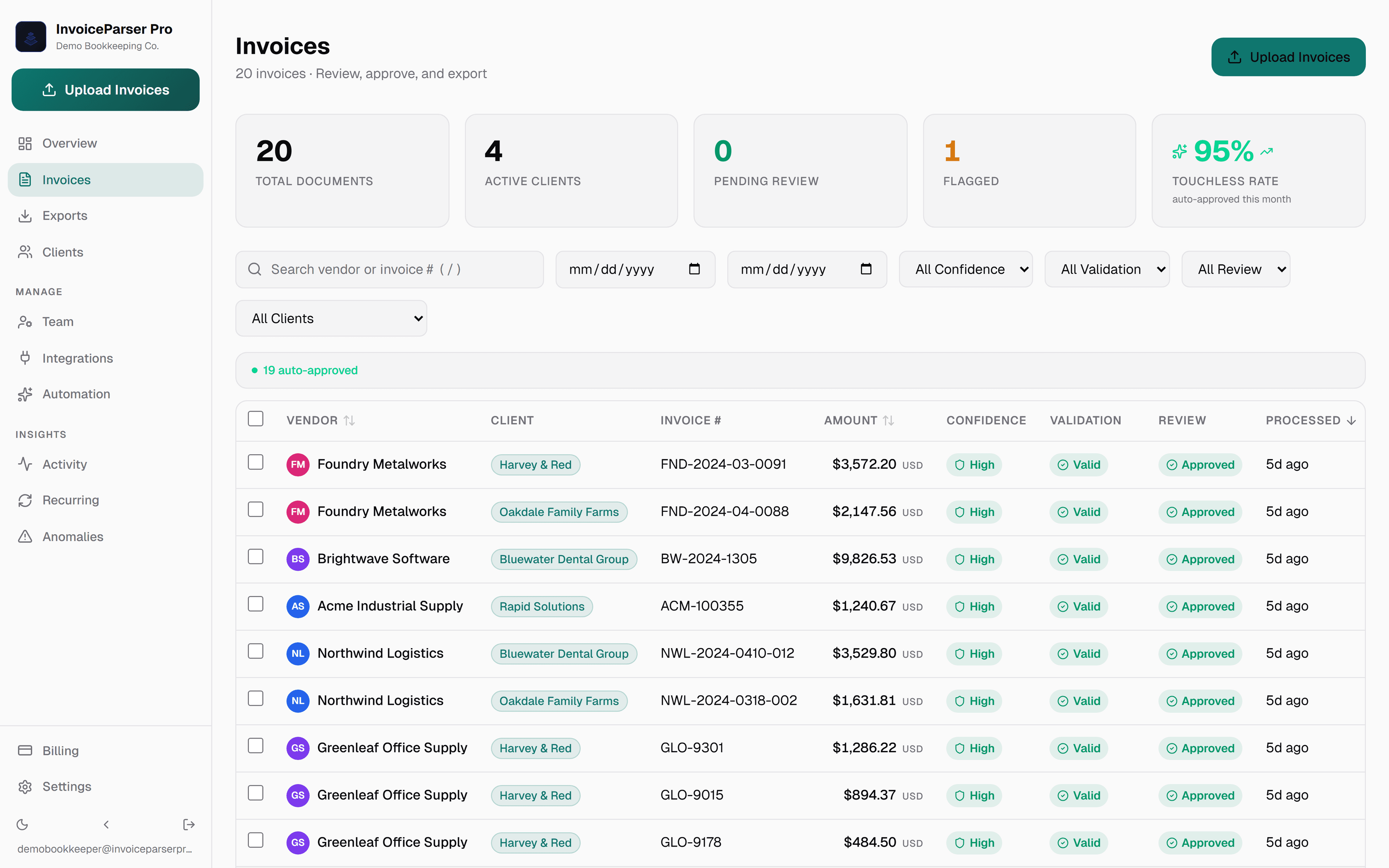Click top-right Upload Invoices button

[1288, 57]
